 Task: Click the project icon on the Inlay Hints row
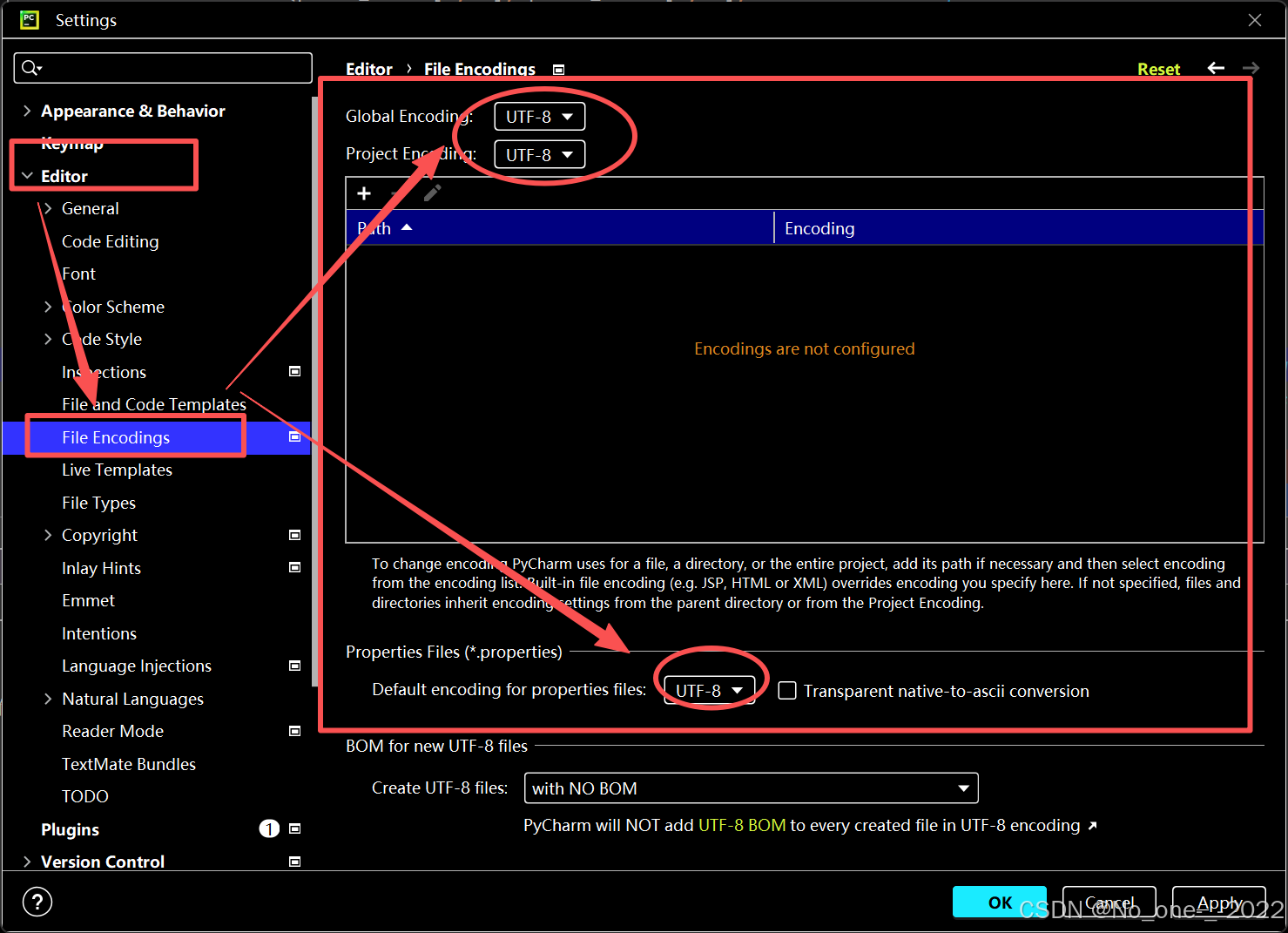point(294,567)
